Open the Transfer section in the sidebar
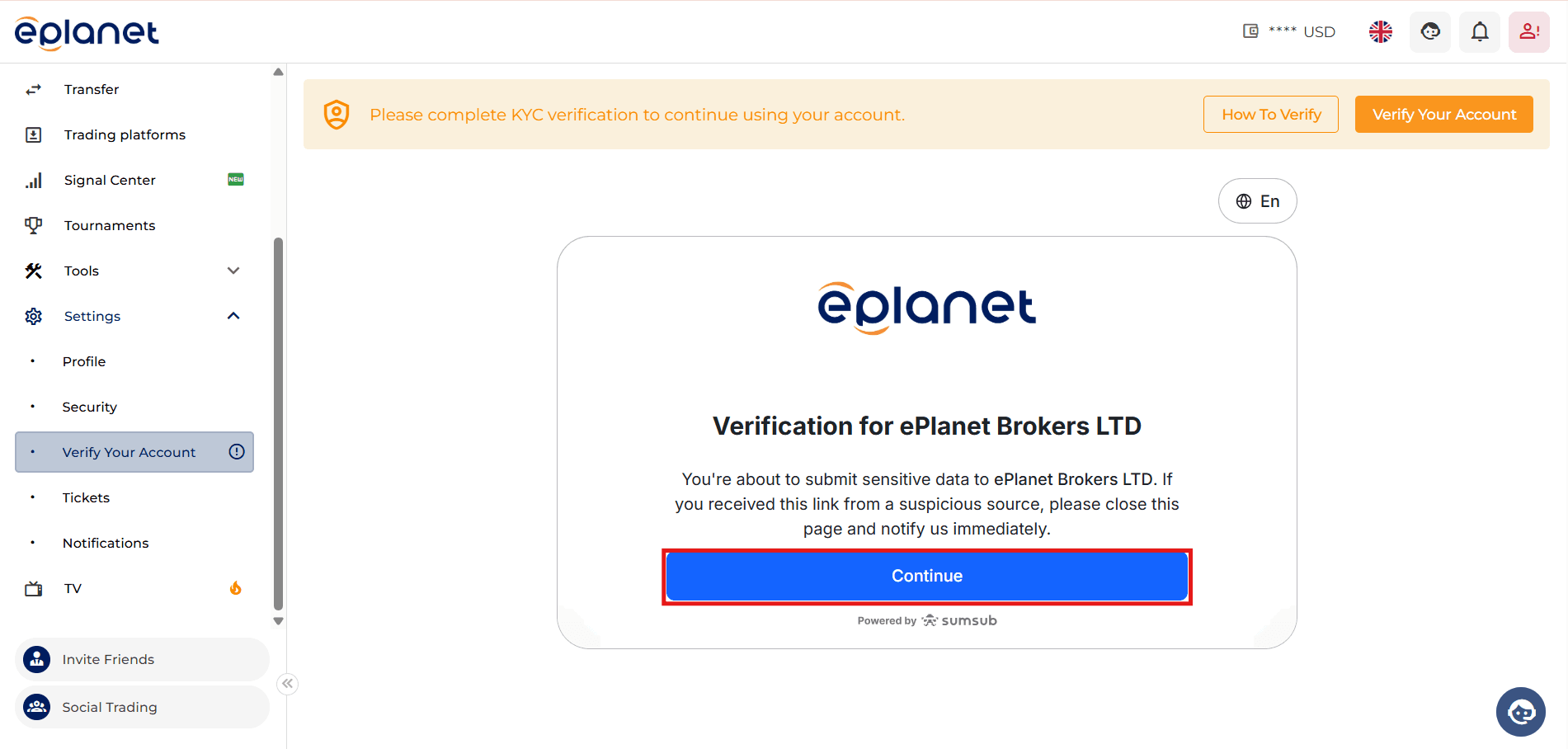This screenshot has height=749, width=1568. pos(91,89)
